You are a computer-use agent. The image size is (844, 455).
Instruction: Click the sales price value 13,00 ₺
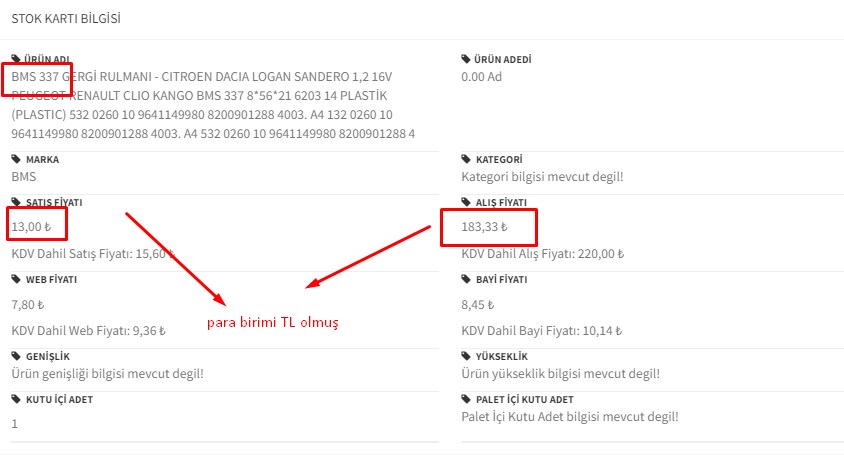point(31,227)
